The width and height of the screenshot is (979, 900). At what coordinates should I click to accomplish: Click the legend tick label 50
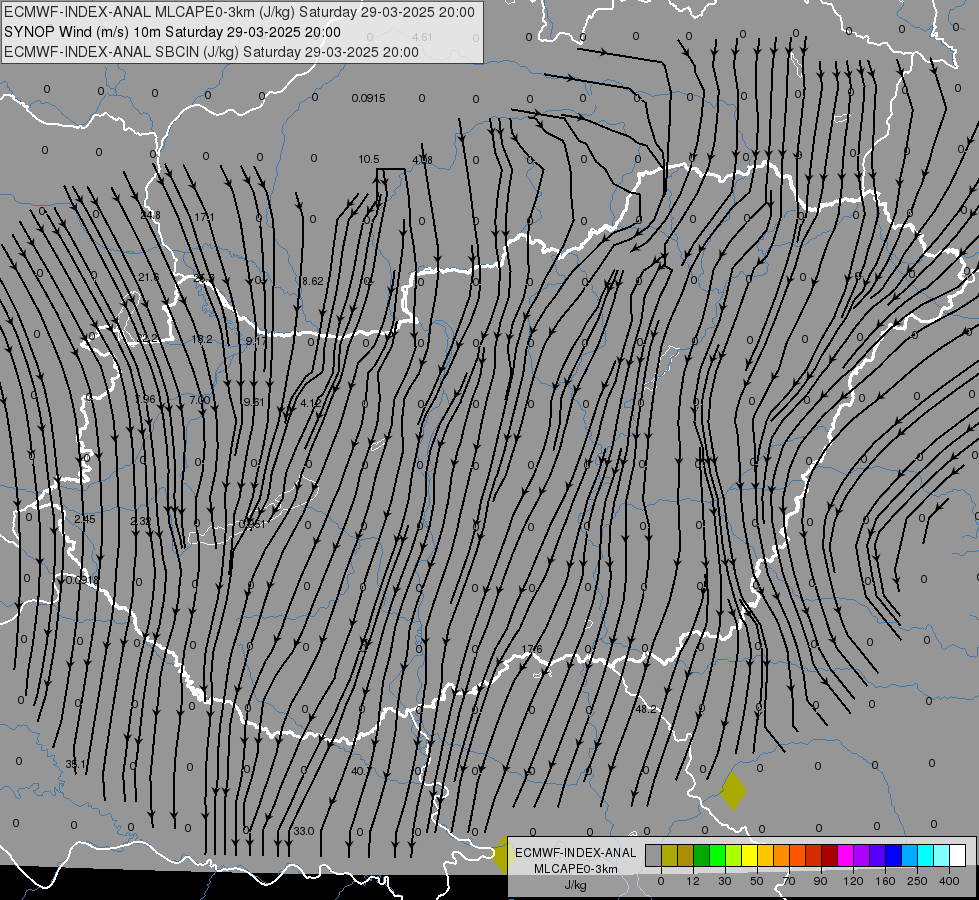tap(757, 881)
